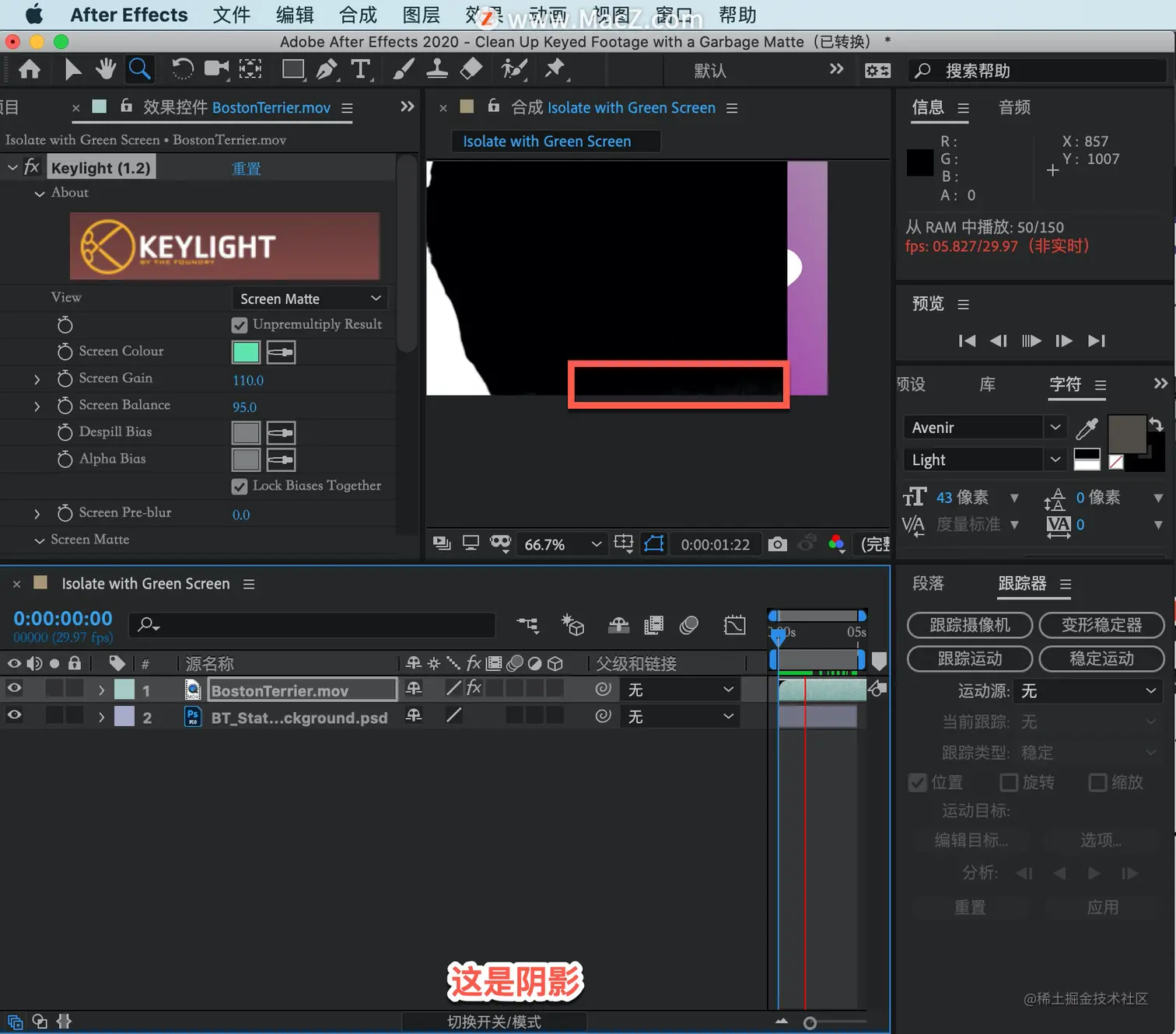Toggle the Keylight fx effect switch
1176x1034 pixels.
point(32,167)
